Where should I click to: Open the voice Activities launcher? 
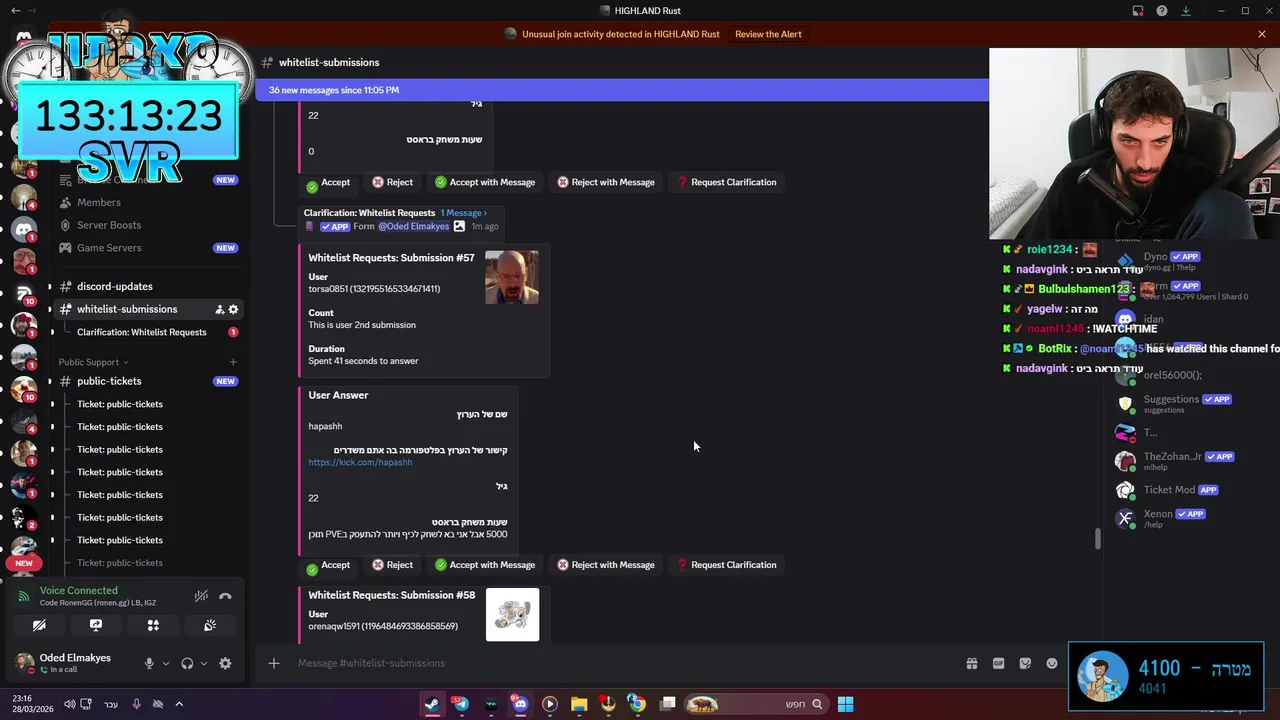(x=153, y=625)
